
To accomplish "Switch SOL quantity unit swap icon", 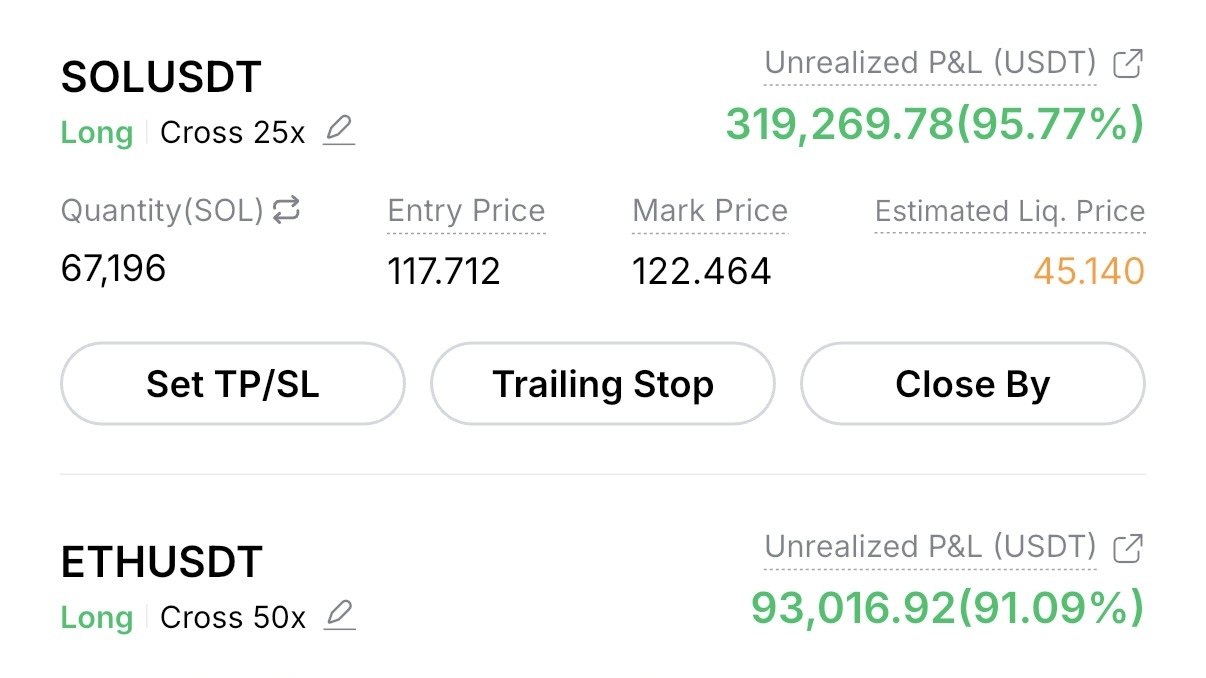I will click(286, 210).
